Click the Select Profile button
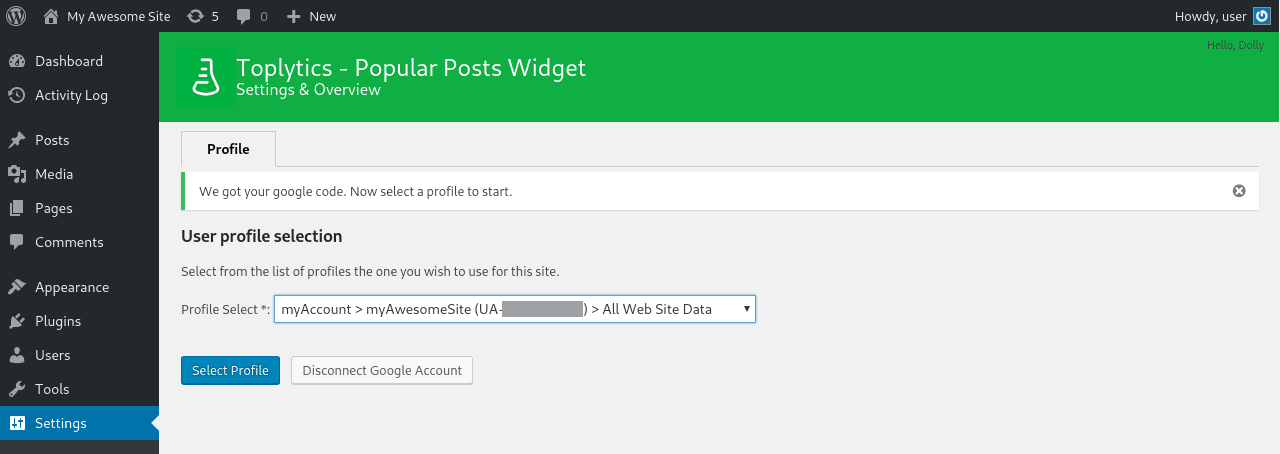The image size is (1280, 454). (230, 370)
